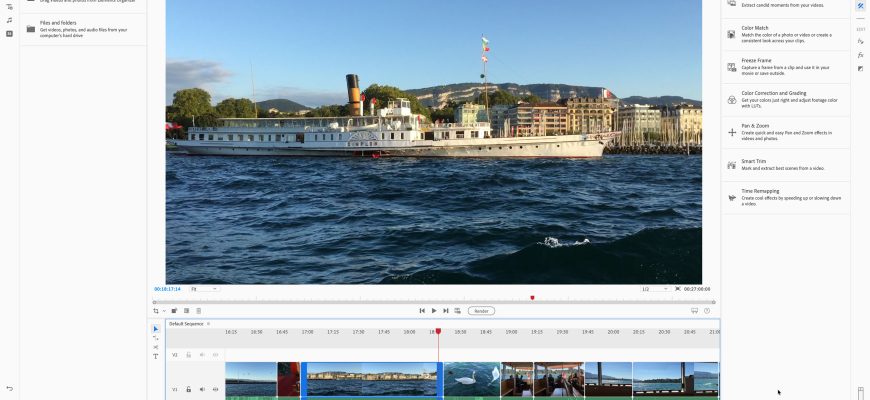Viewport: 870px width, 400px height.
Task: Go to next edit point
Action: (x=446, y=311)
